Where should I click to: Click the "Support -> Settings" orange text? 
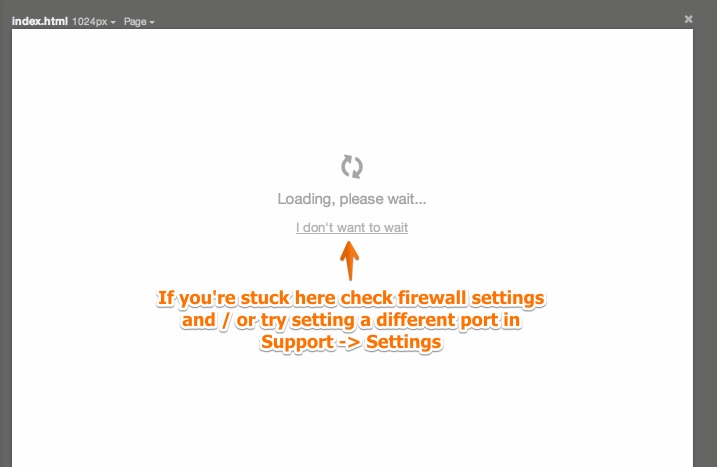pos(351,342)
